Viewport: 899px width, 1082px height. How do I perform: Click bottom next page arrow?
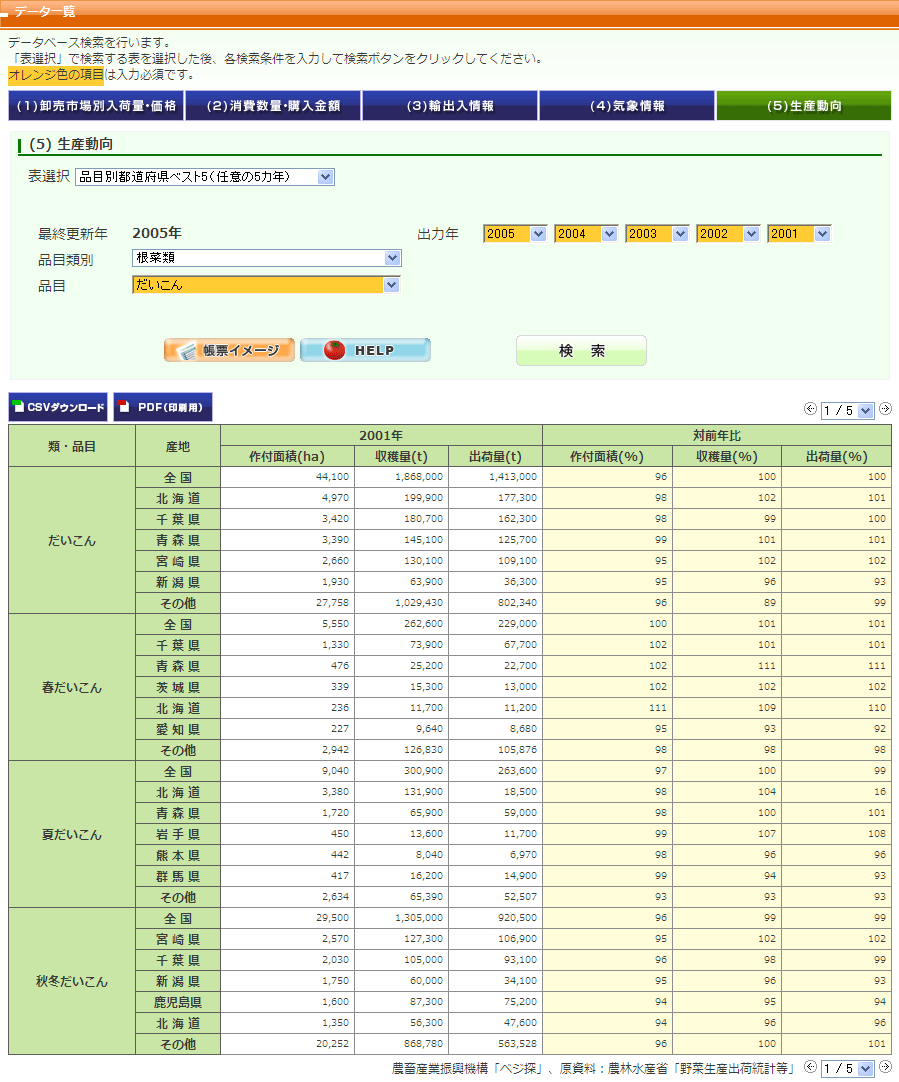click(885, 1068)
